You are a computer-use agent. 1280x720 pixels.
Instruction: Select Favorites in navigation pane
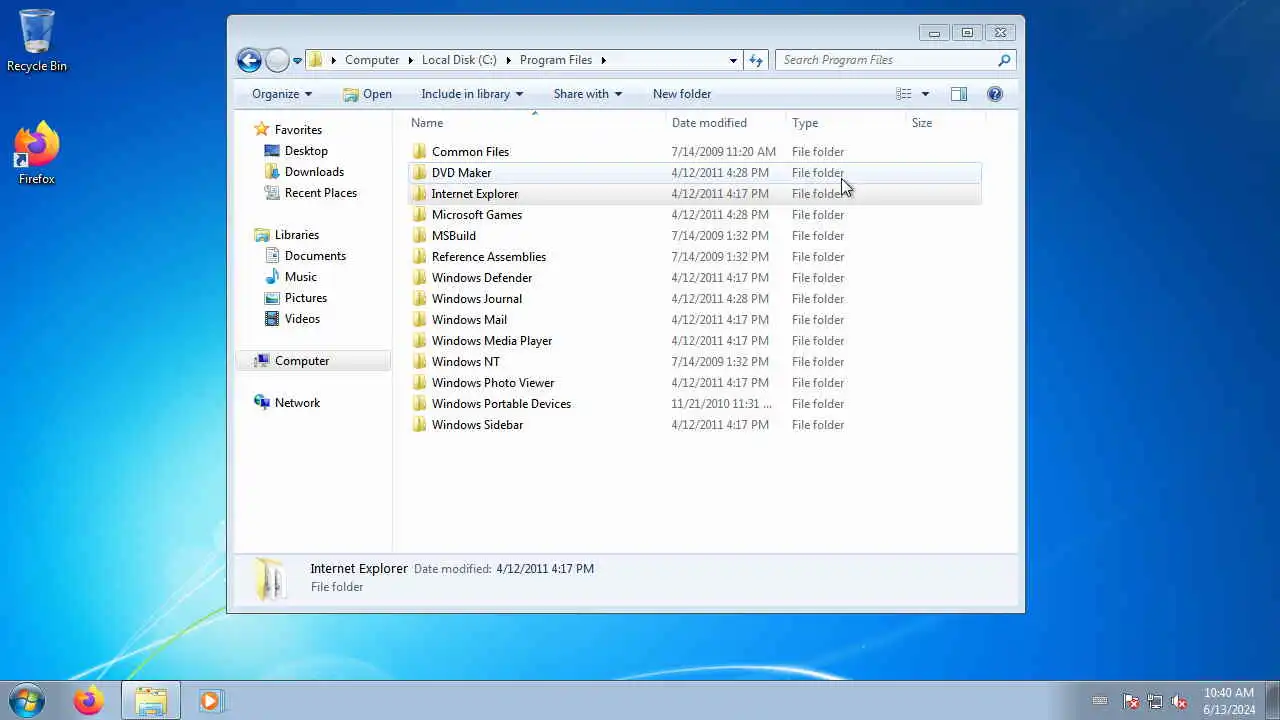(298, 130)
